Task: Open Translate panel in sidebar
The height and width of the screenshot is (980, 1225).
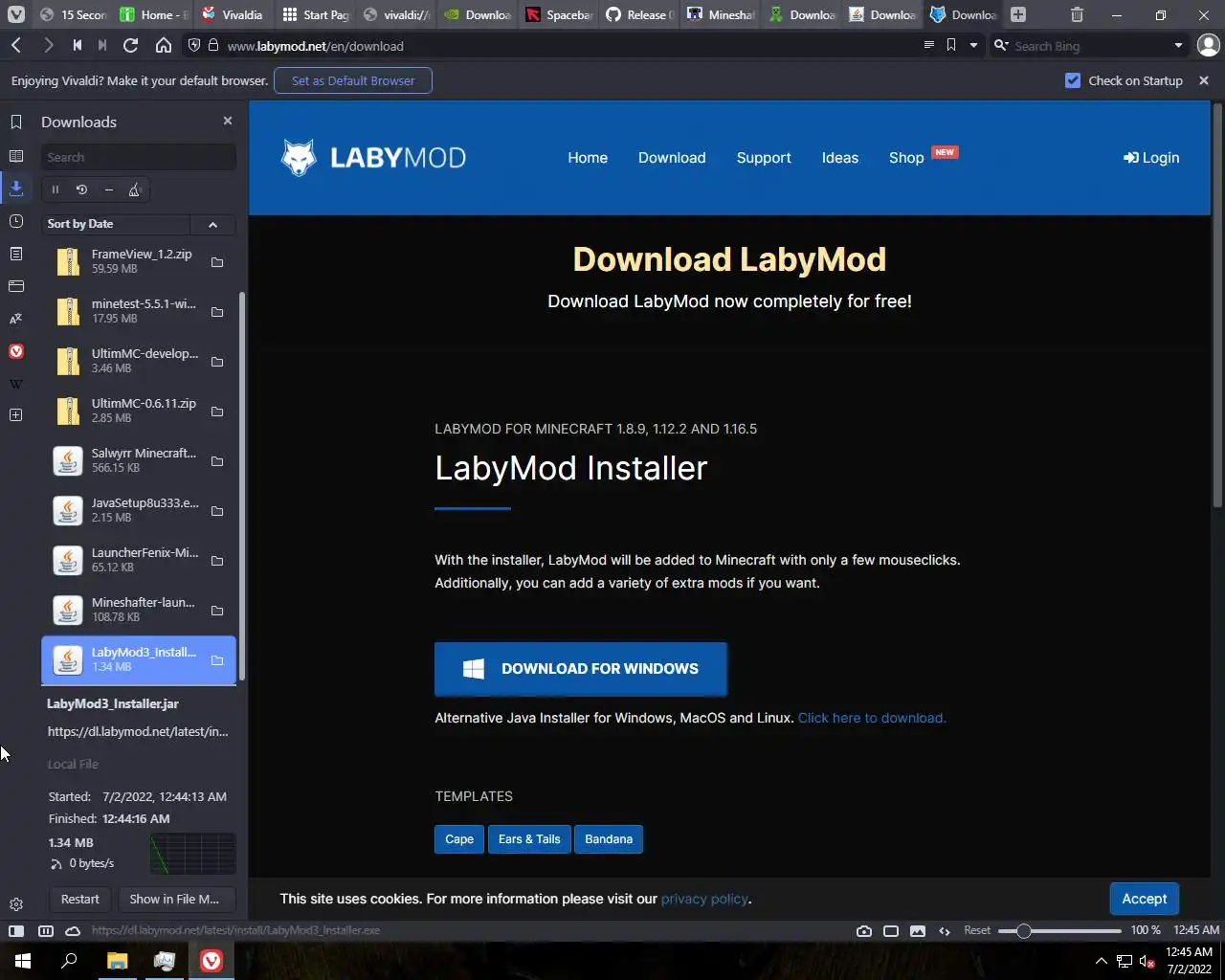Action: coord(16,319)
